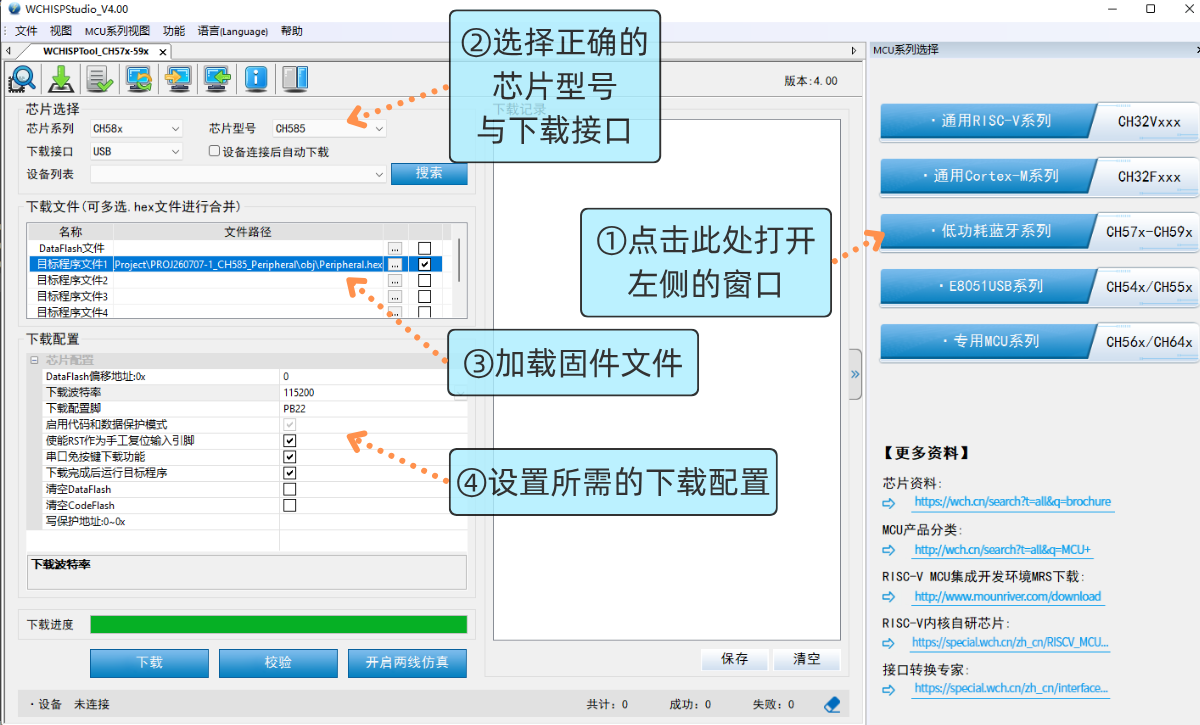1200x725 pixels.
Task: Select 专用MCU系列 CH56x/CH64x series
Action: click(x=1037, y=341)
